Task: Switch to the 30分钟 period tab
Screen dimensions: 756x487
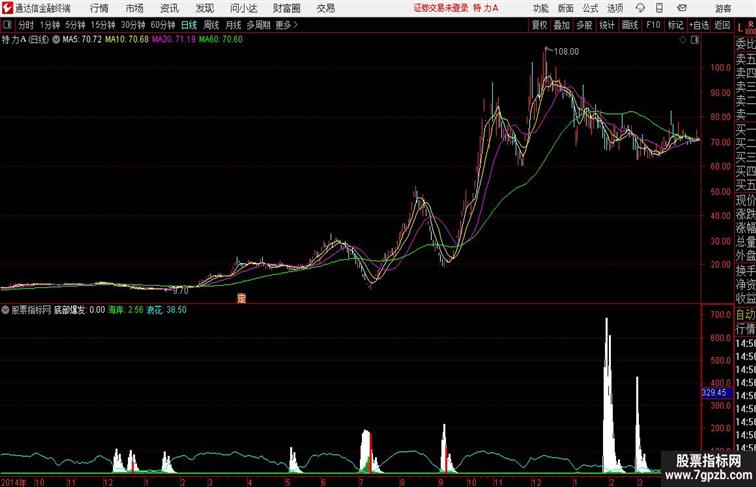Action: click(133, 25)
